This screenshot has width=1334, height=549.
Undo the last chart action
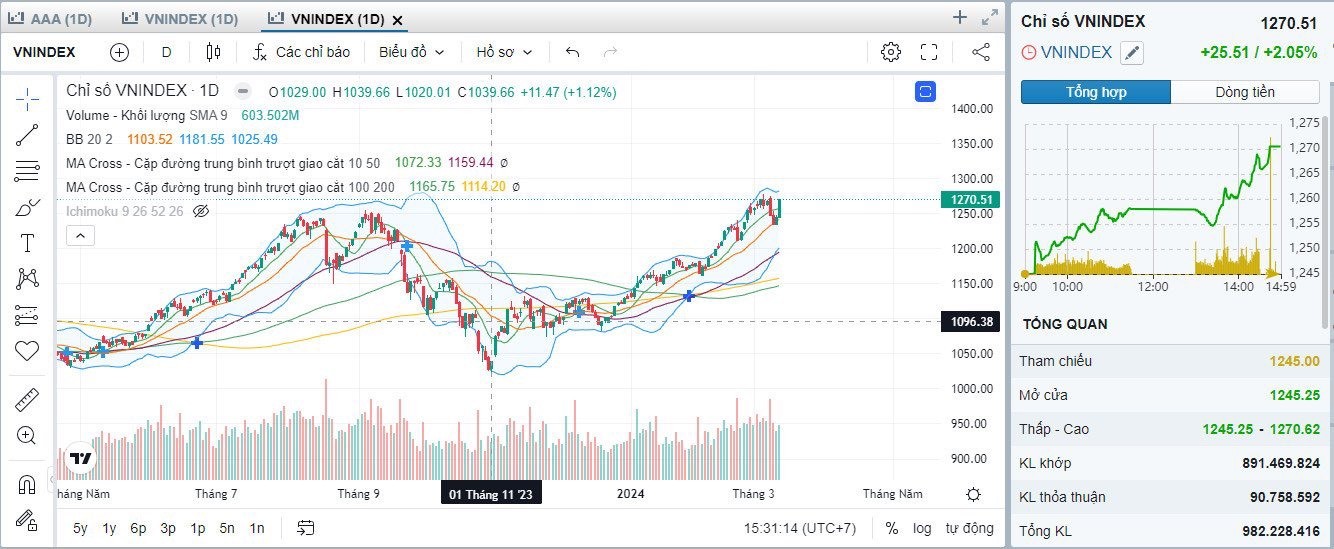coord(572,52)
